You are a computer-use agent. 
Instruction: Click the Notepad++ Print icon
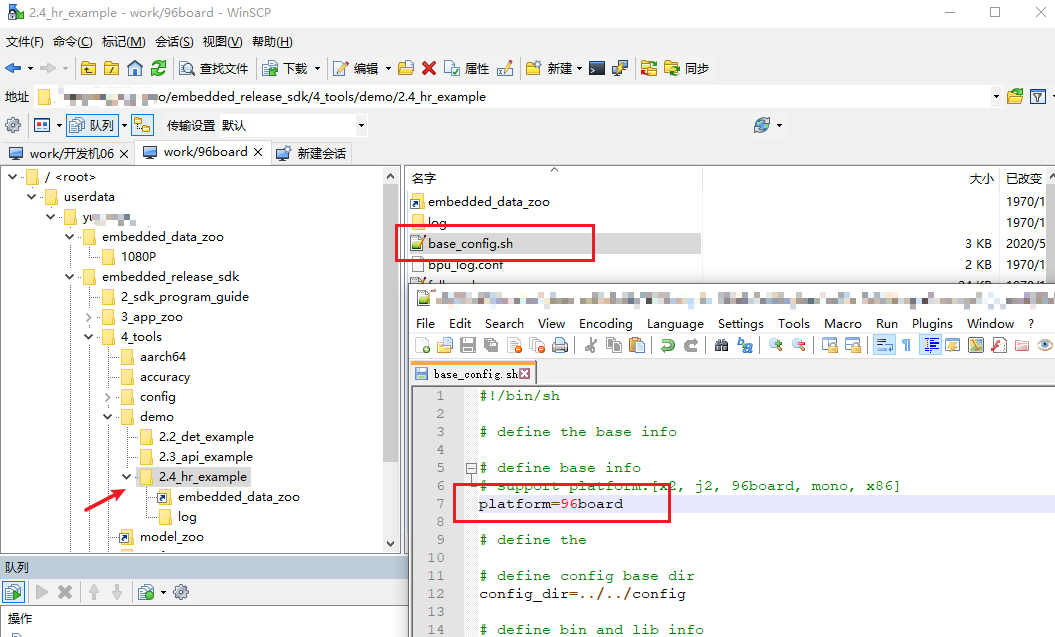[x=560, y=345]
